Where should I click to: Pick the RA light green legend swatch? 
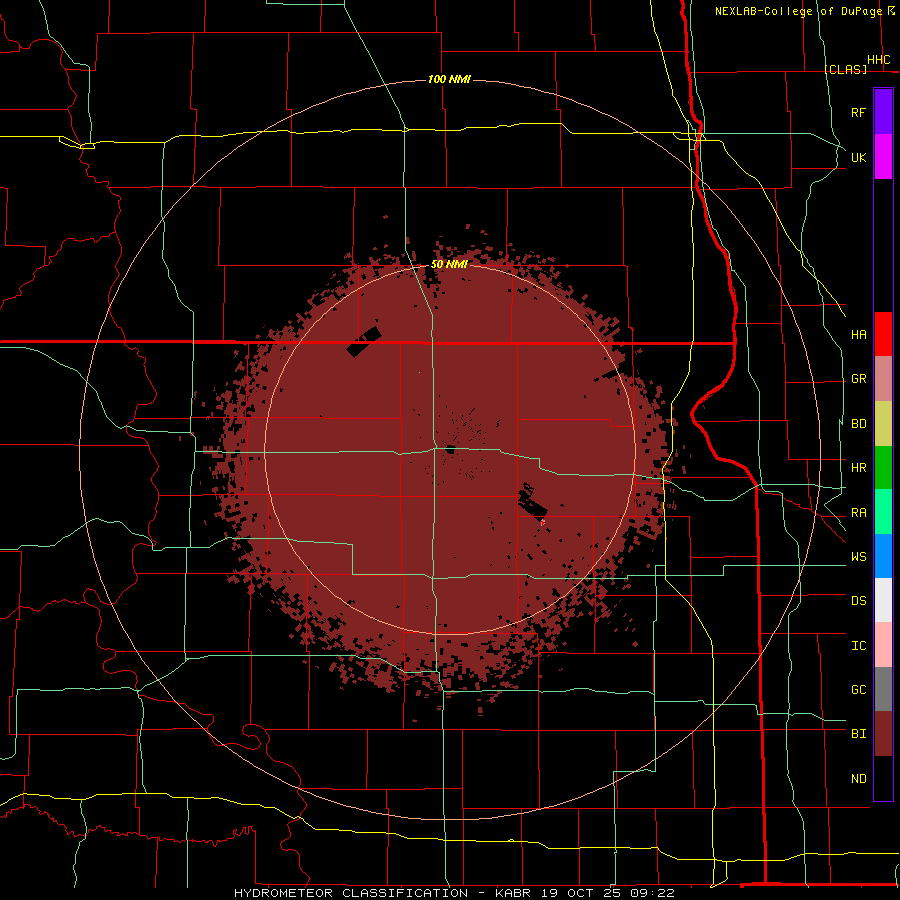[883, 512]
